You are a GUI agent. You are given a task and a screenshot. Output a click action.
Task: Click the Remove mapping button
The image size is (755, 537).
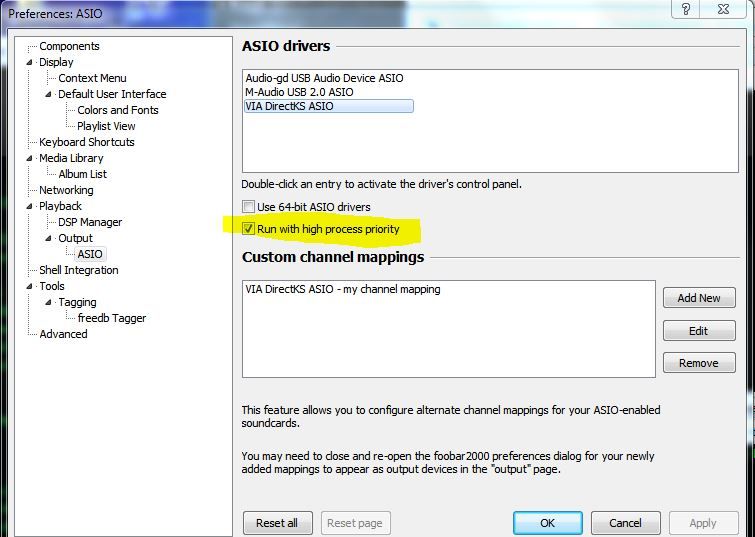pos(699,363)
